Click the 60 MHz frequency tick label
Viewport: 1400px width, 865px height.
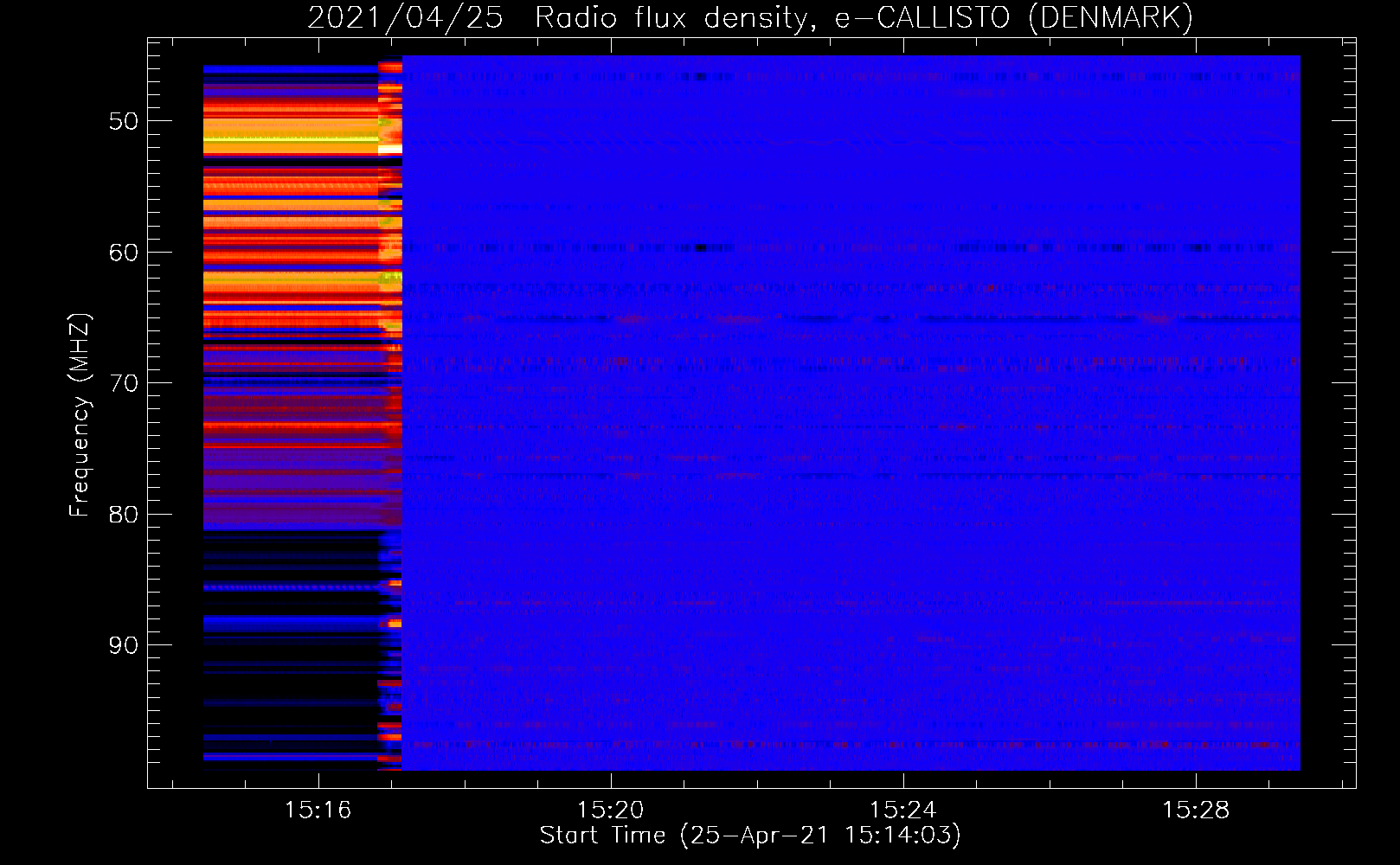[124, 253]
